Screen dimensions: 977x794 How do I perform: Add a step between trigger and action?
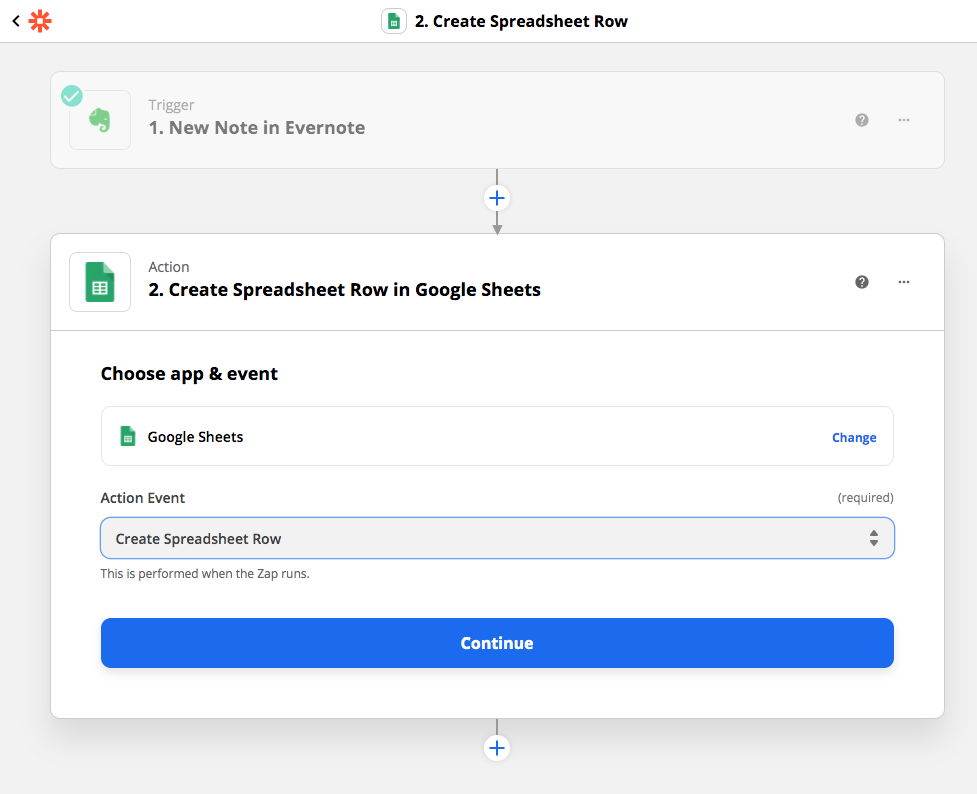pyautogui.click(x=497, y=198)
